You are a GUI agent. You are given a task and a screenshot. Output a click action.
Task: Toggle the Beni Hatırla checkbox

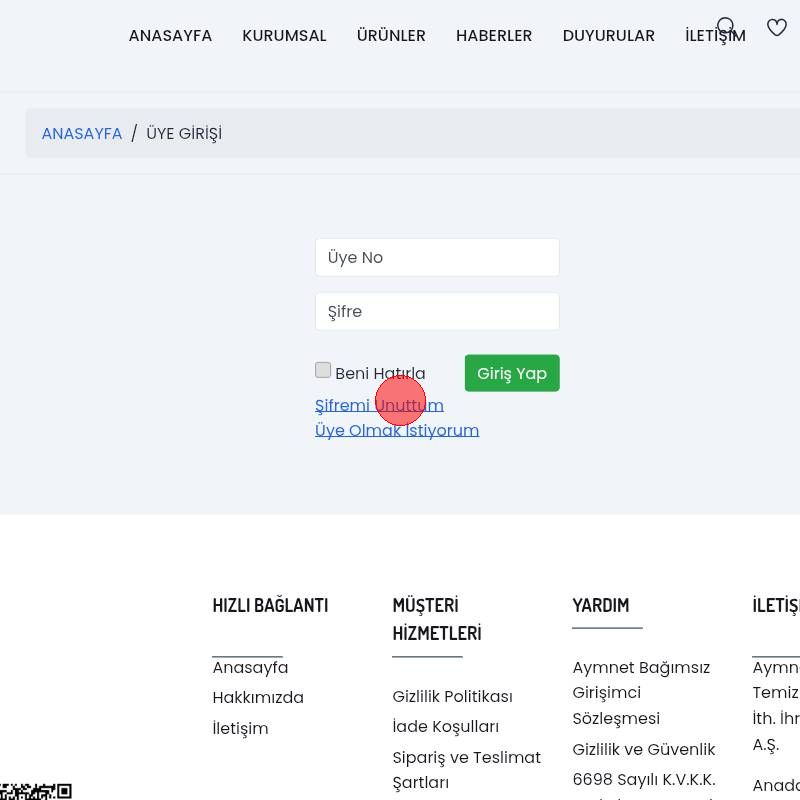(x=323, y=371)
